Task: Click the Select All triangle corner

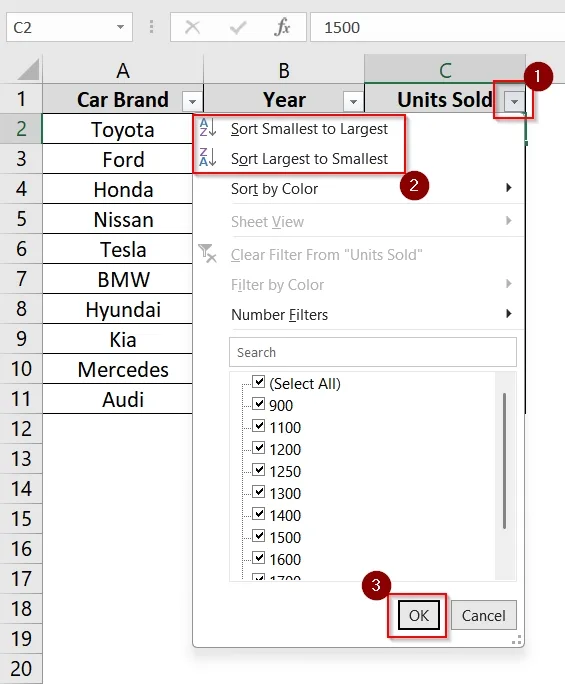Action: (29, 70)
